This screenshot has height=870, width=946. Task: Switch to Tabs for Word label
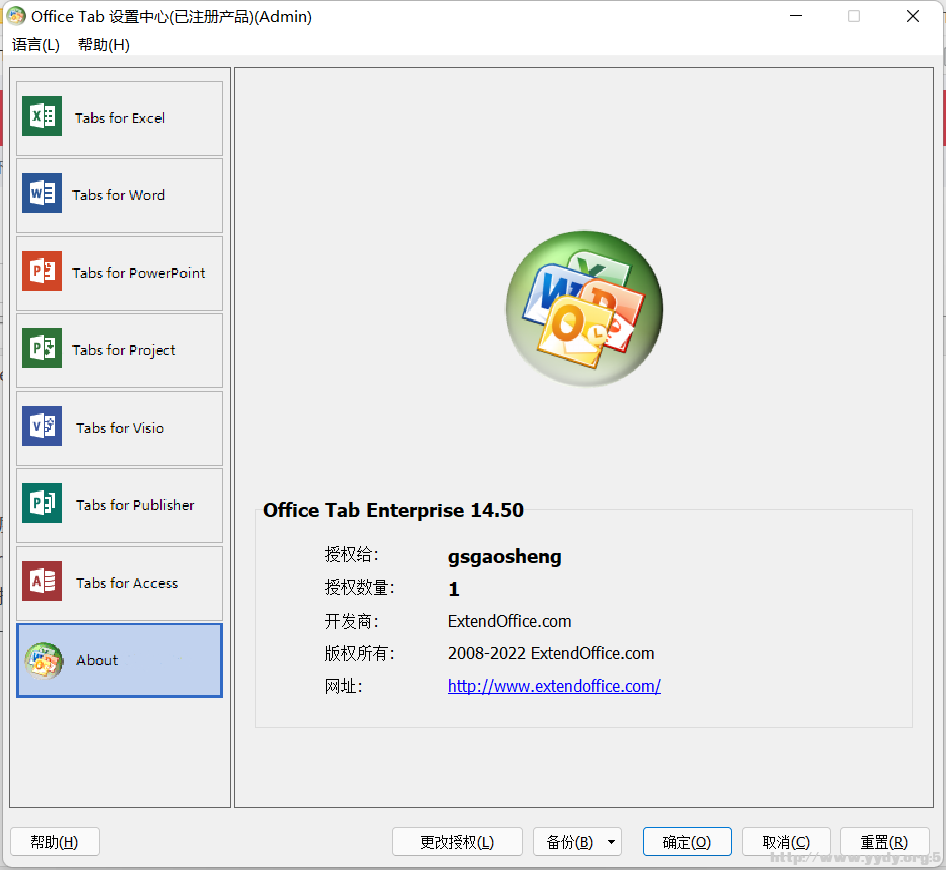coord(118,195)
